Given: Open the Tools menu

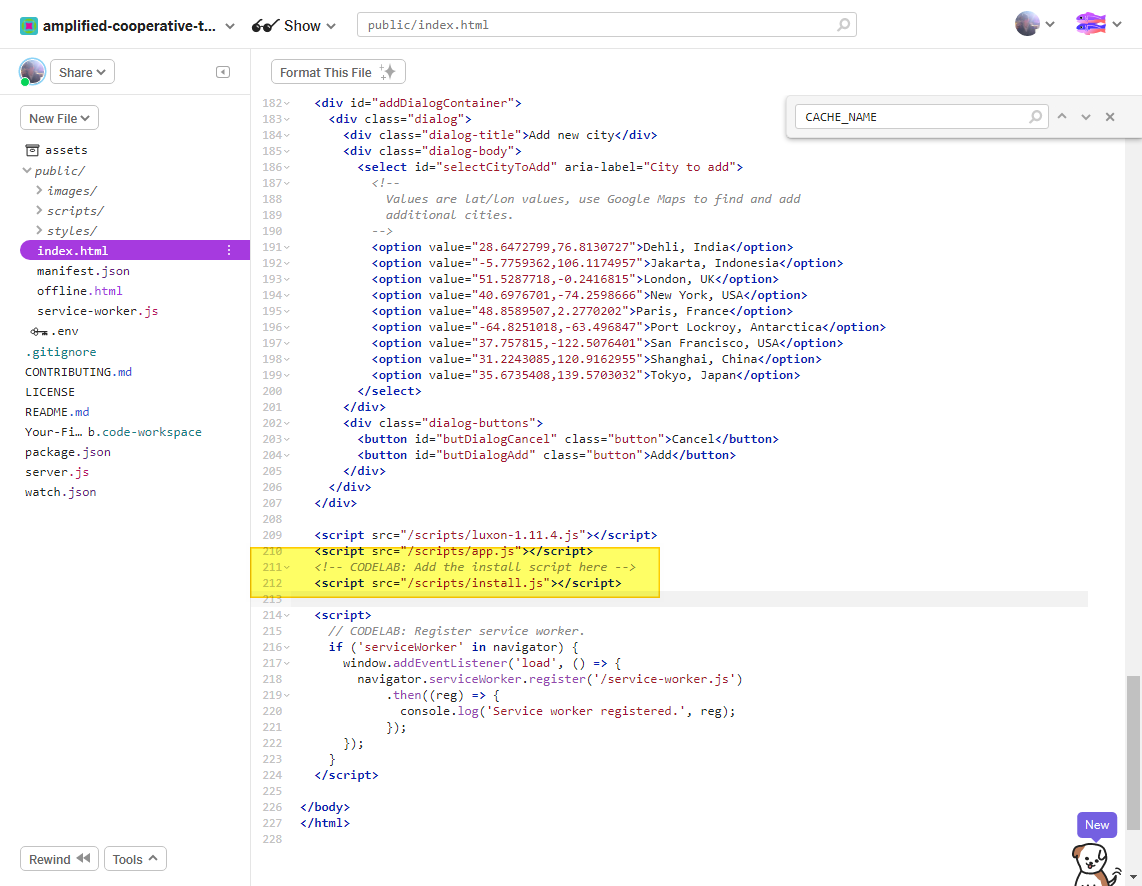Looking at the screenshot, I should pyautogui.click(x=135, y=859).
